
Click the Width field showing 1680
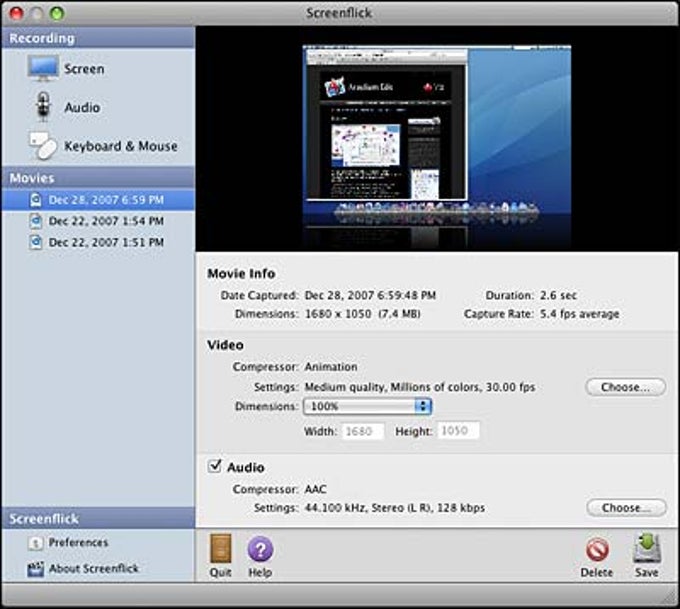(363, 431)
